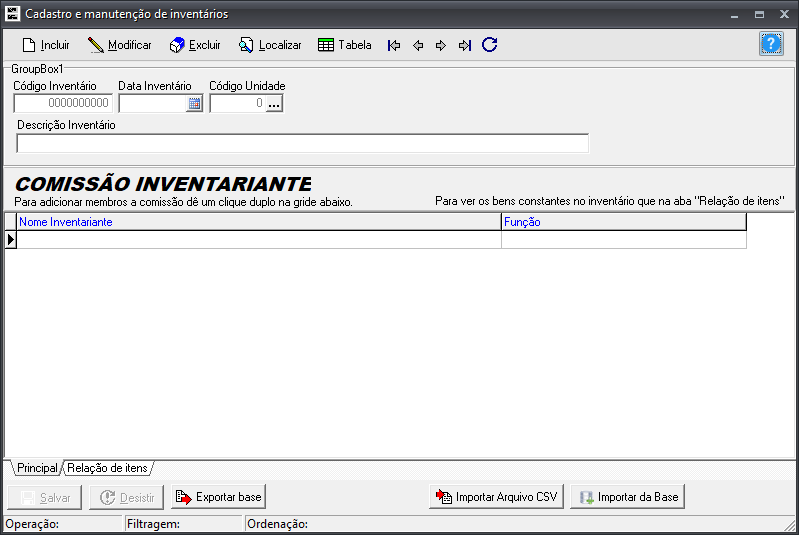Click the Incluir new record button
This screenshot has height=535, width=799.
(46, 45)
